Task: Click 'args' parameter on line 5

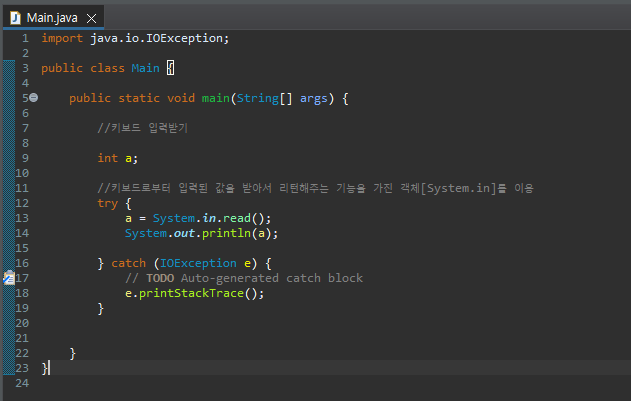Action: pyautogui.click(x=314, y=98)
